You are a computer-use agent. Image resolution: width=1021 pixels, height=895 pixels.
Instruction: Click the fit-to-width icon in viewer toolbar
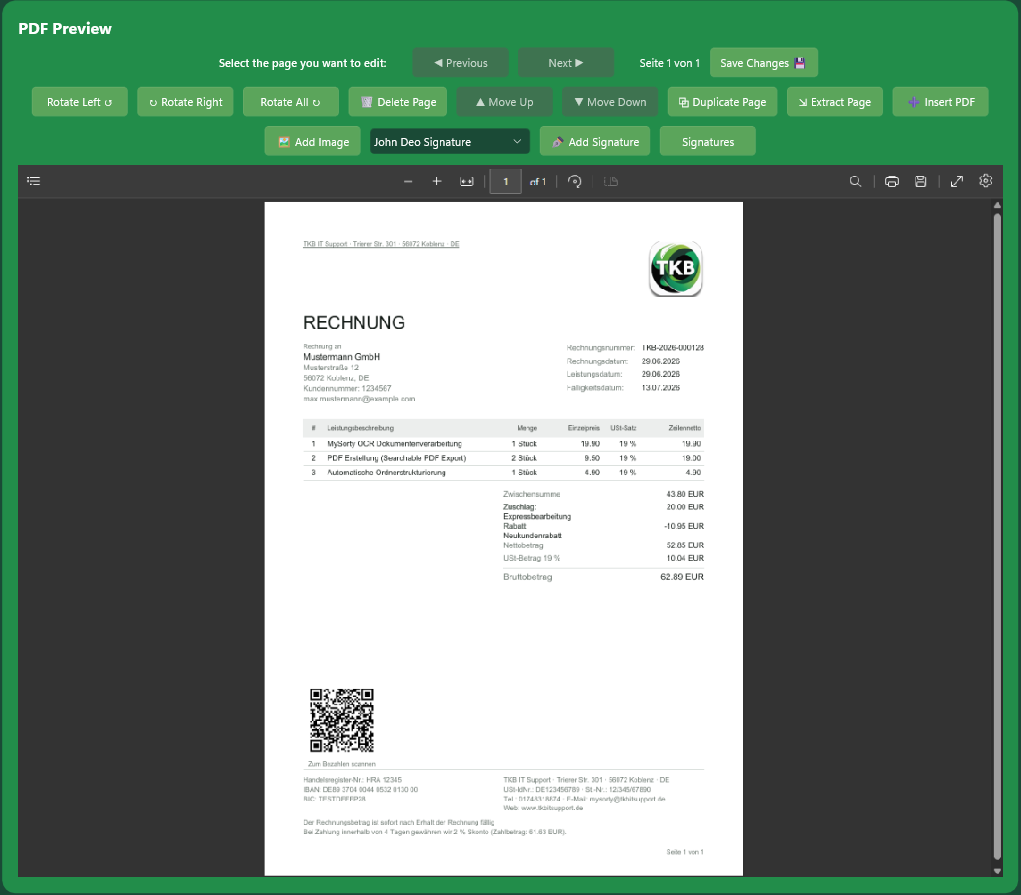pos(467,182)
